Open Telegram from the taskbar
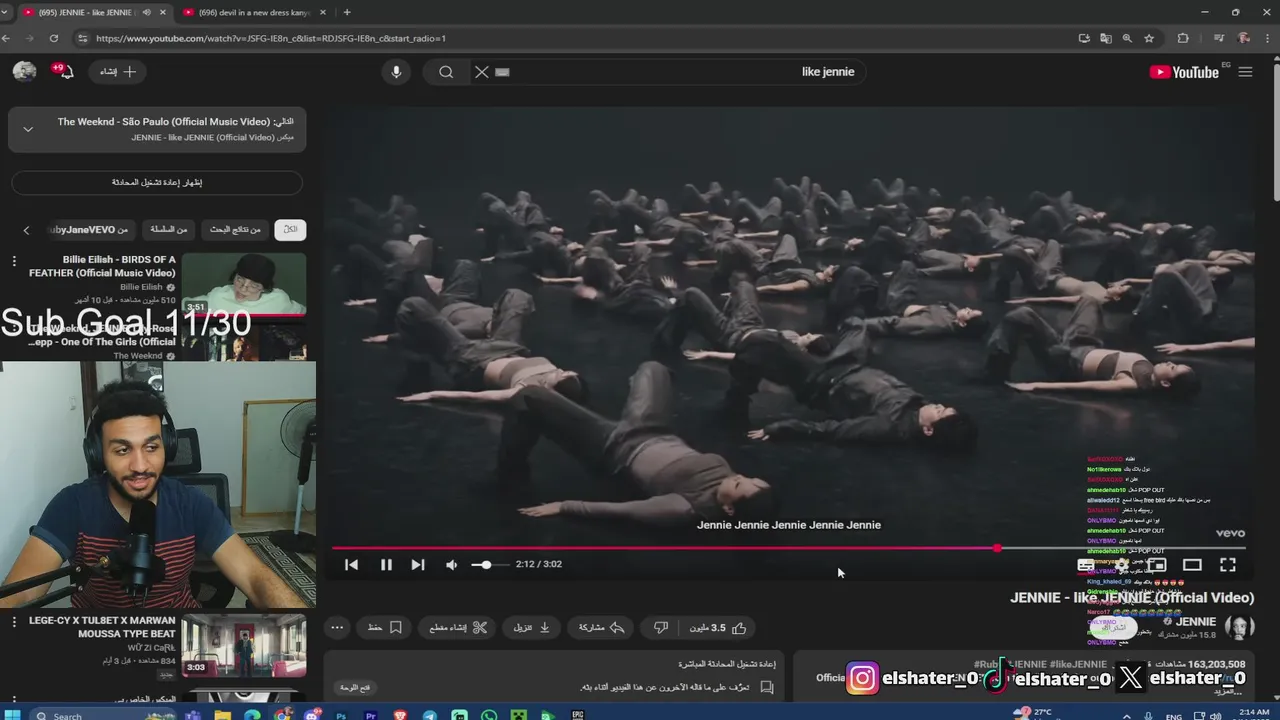This screenshot has height=720, width=1280. click(430, 716)
